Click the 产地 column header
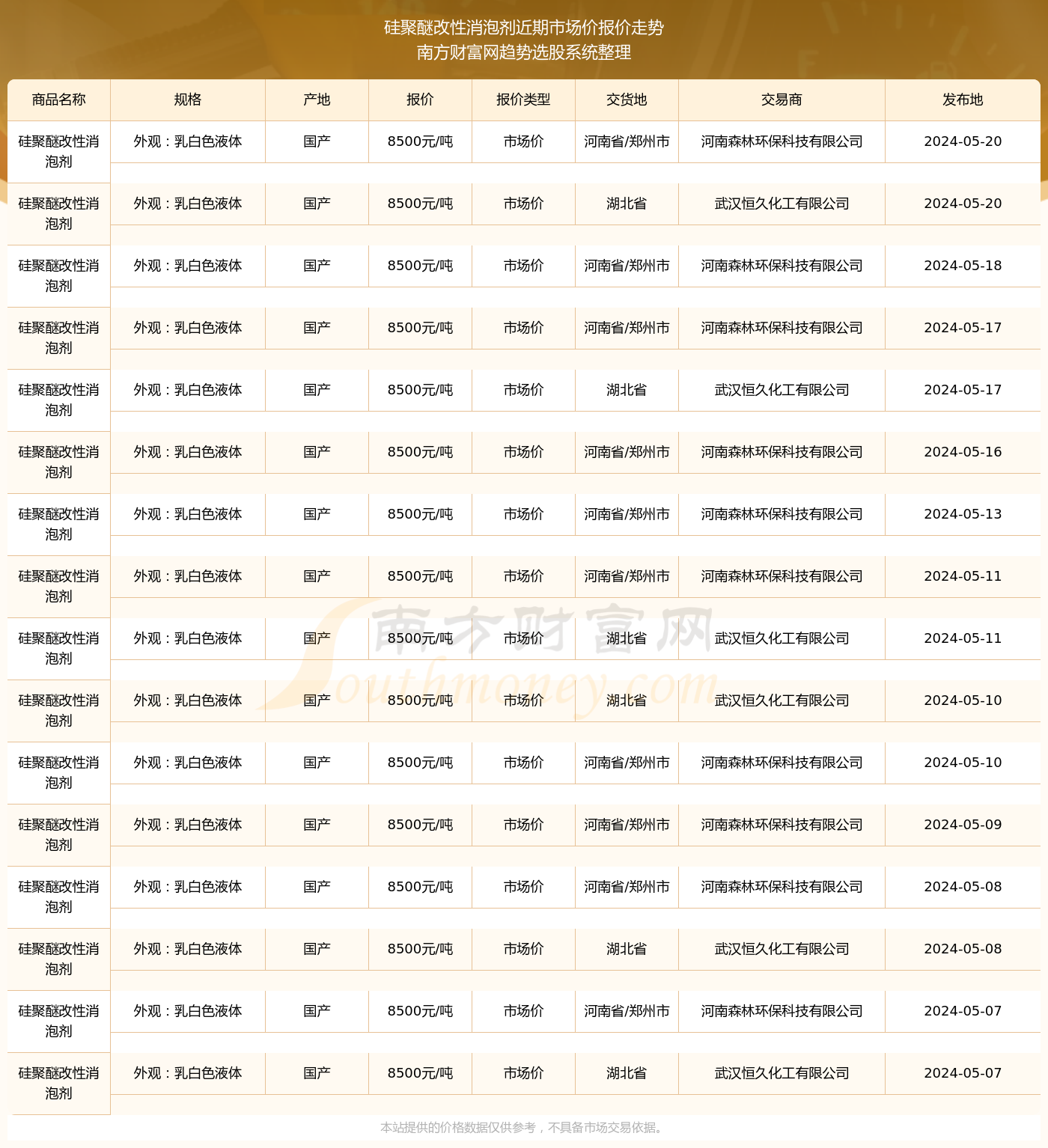Screen dimensions: 1048x1148 click(317, 100)
